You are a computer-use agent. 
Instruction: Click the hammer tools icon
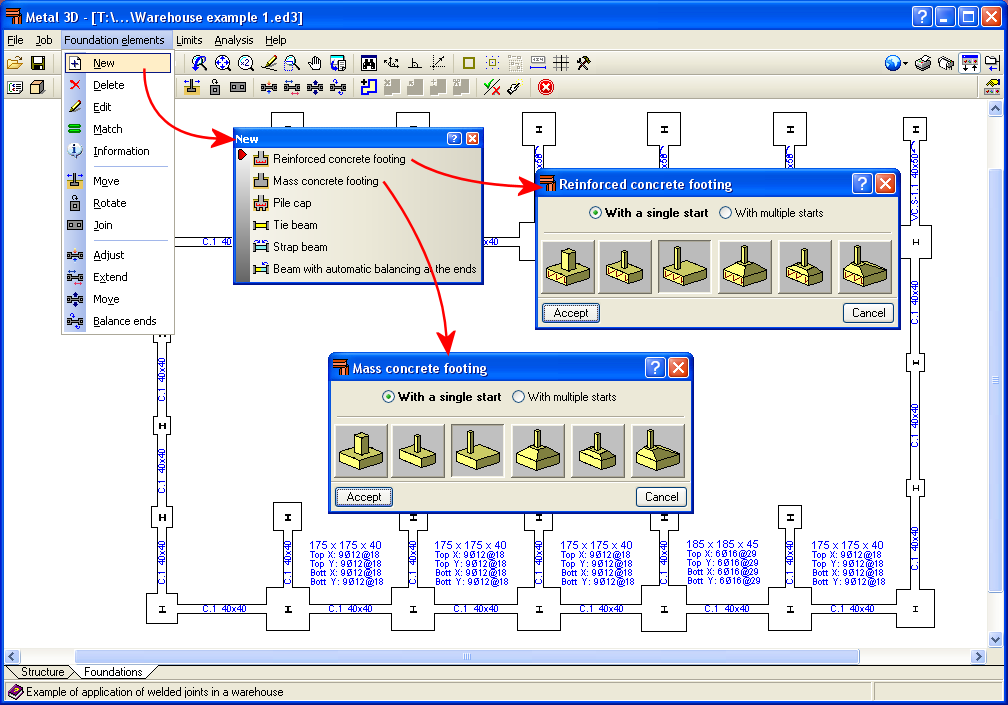click(584, 63)
